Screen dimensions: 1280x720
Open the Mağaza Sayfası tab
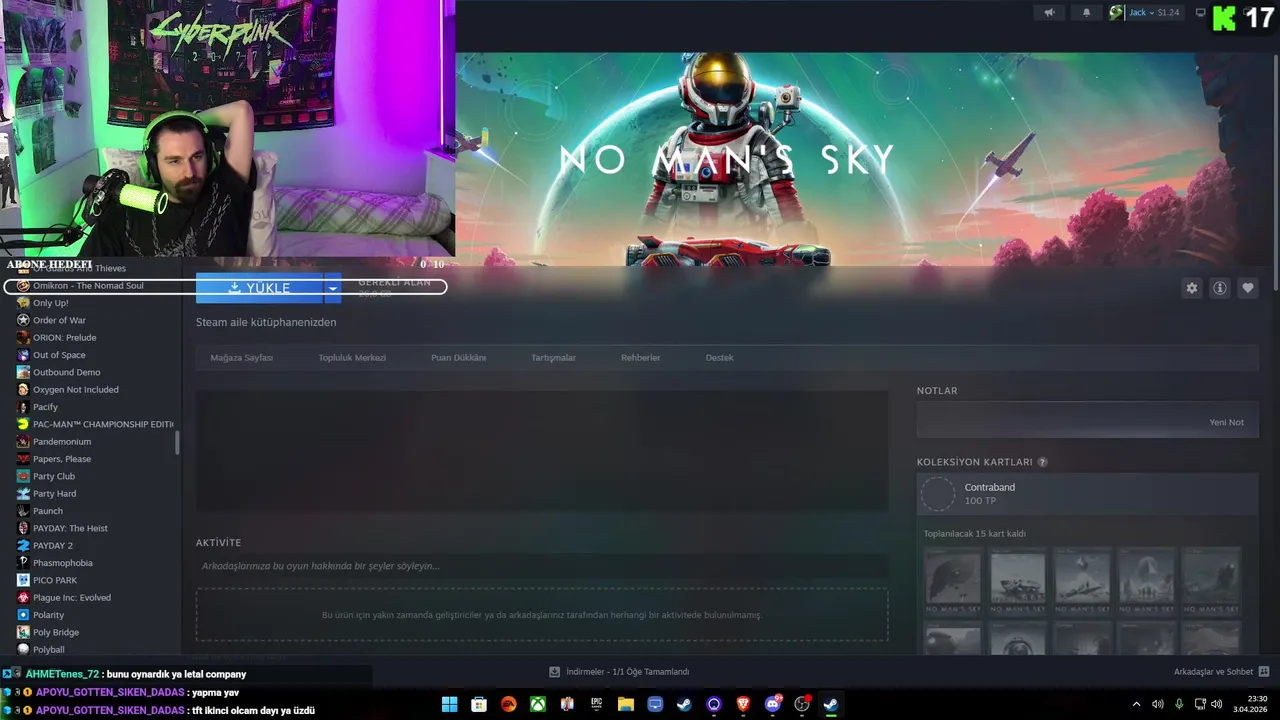(242, 358)
